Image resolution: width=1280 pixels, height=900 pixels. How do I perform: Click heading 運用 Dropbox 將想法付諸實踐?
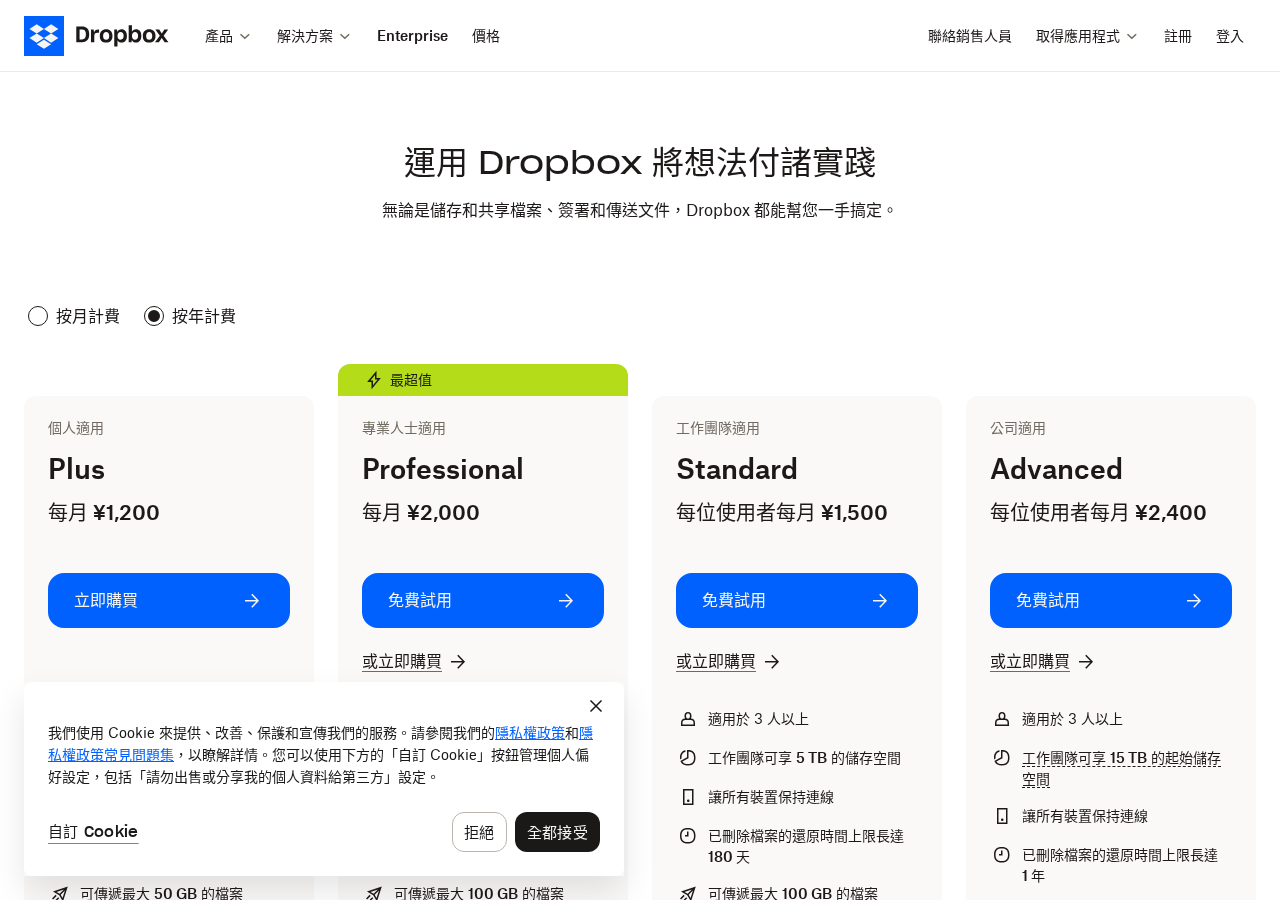(640, 163)
